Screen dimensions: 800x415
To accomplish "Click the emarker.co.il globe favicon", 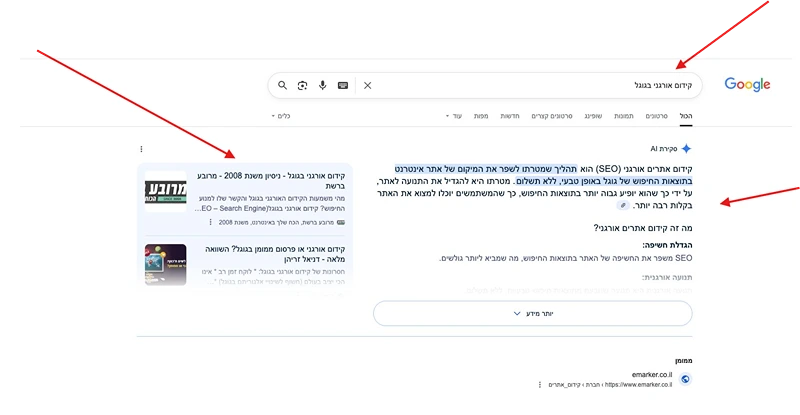I will [685, 379].
